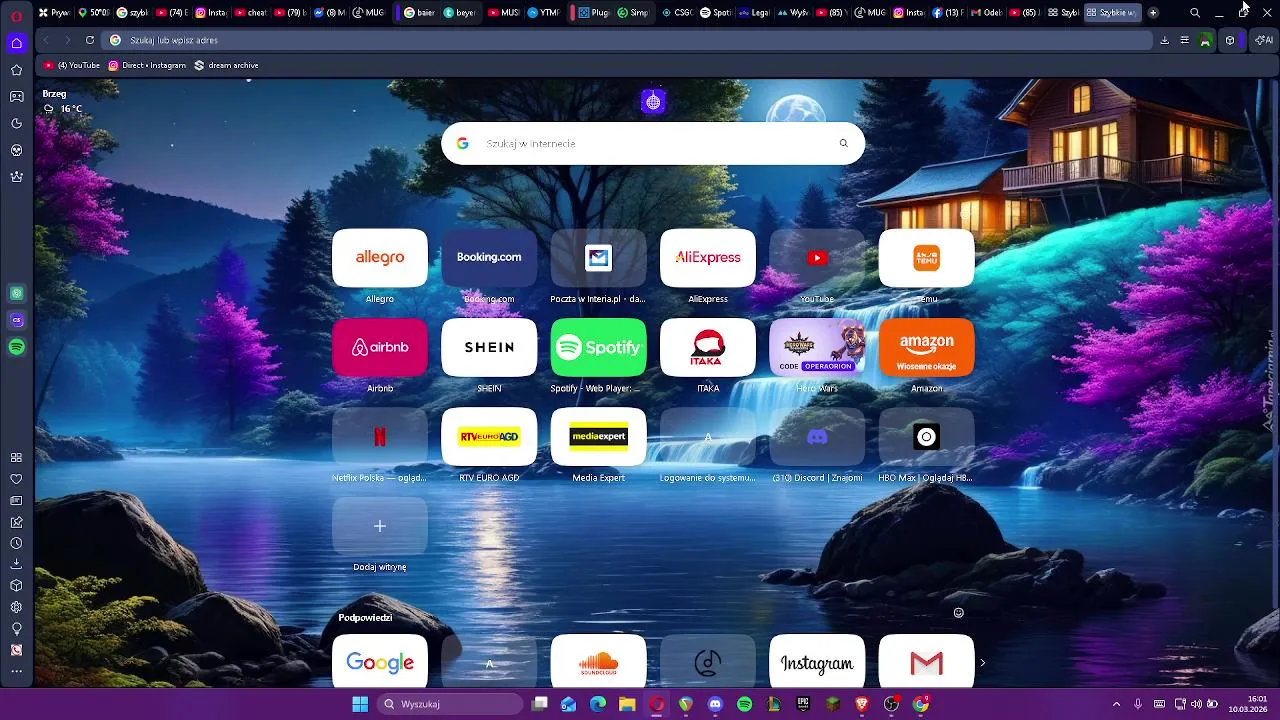Reload the page with the refresh button
1280x720 pixels.
tap(90, 40)
